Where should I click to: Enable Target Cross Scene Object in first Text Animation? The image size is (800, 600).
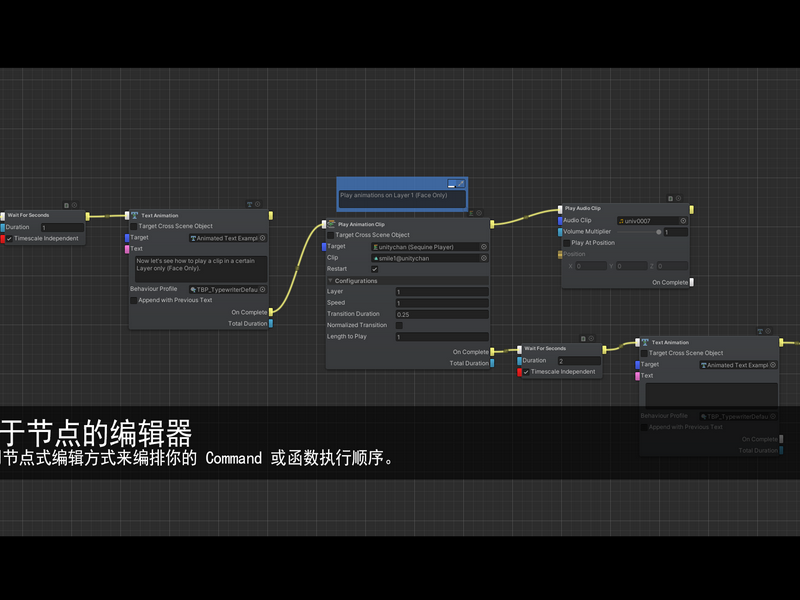(134, 226)
